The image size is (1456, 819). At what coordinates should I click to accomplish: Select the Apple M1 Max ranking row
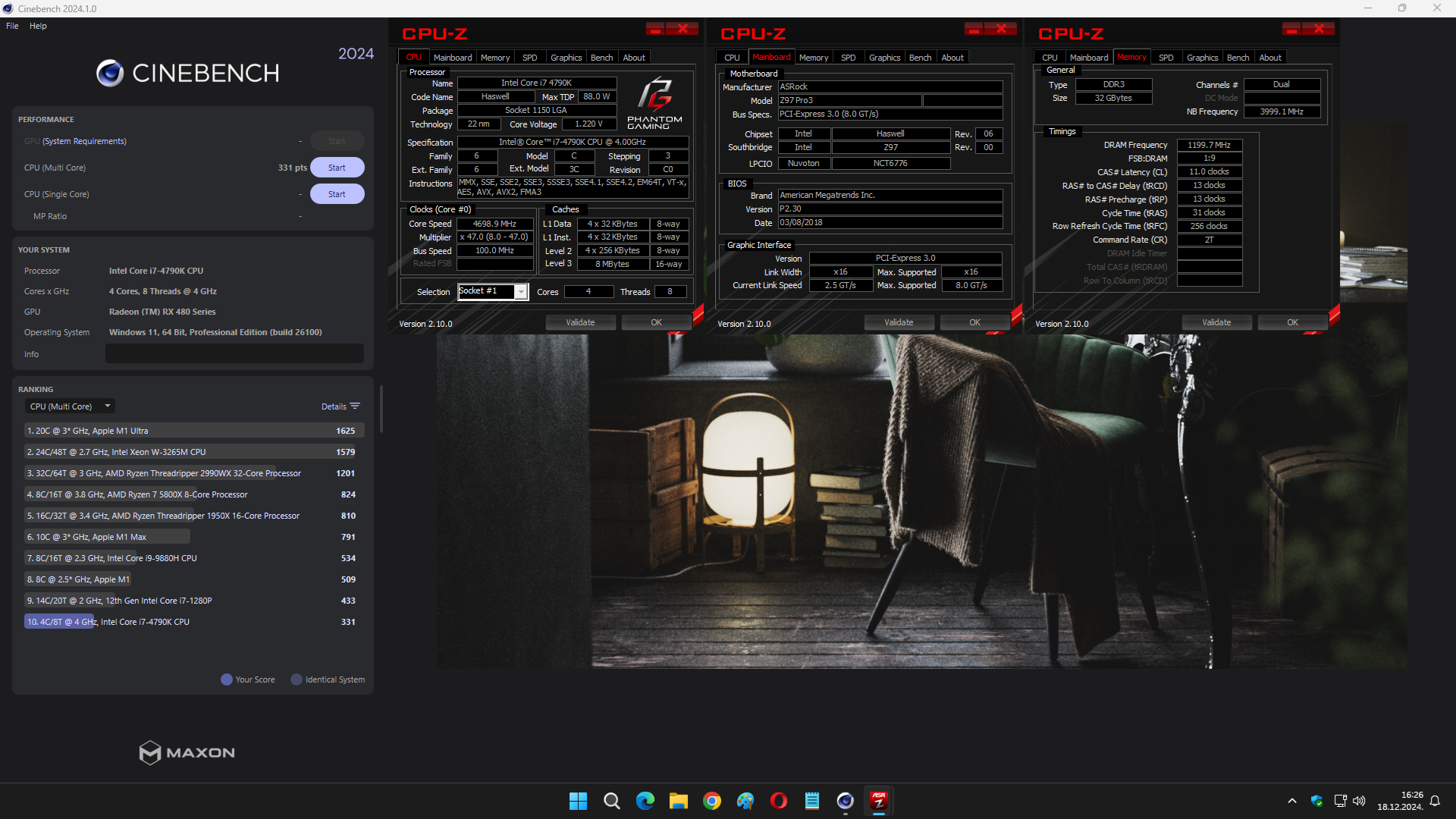point(194,537)
